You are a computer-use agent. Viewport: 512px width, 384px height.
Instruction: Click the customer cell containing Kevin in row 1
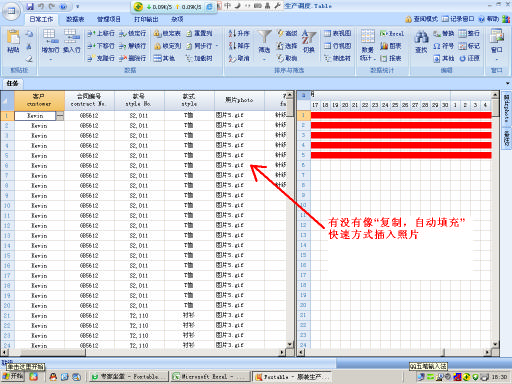[x=35, y=116]
